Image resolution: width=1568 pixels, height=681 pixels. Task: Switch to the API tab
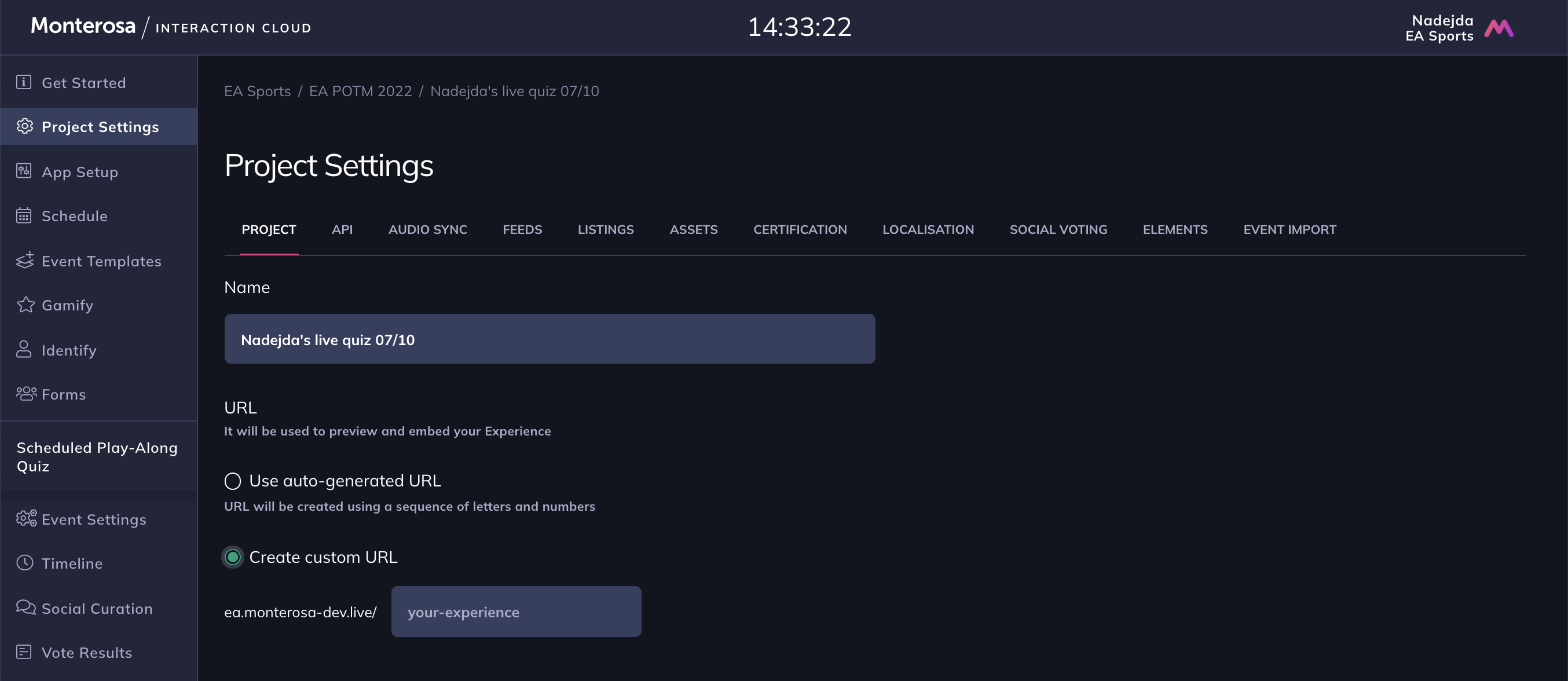click(x=342, y=229)
